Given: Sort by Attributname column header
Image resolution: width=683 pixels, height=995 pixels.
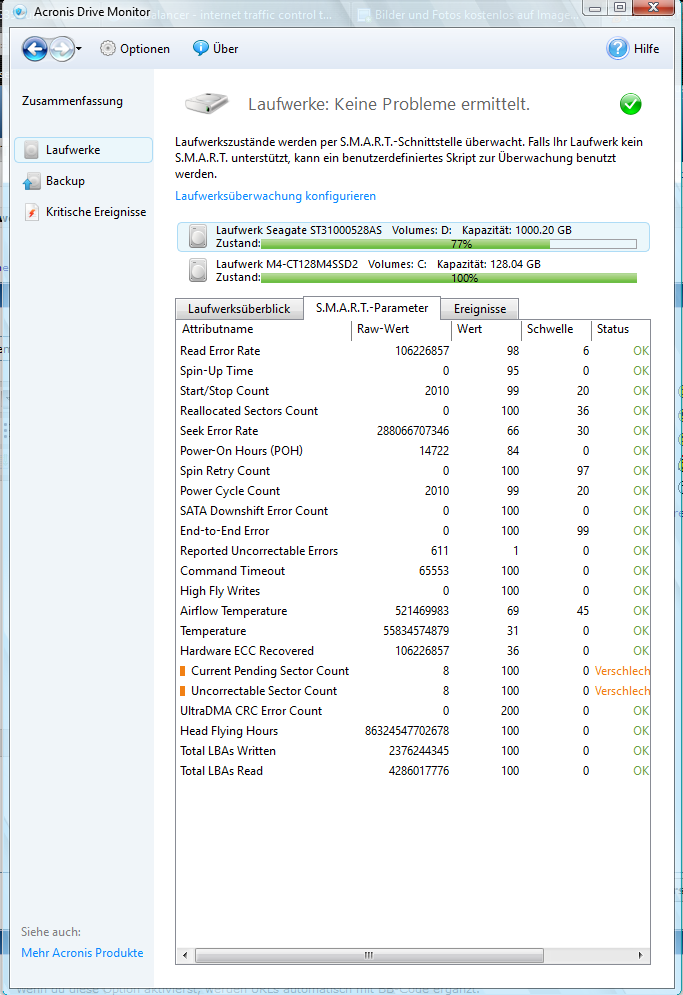Looking at the screenshot, I should 263,329.
